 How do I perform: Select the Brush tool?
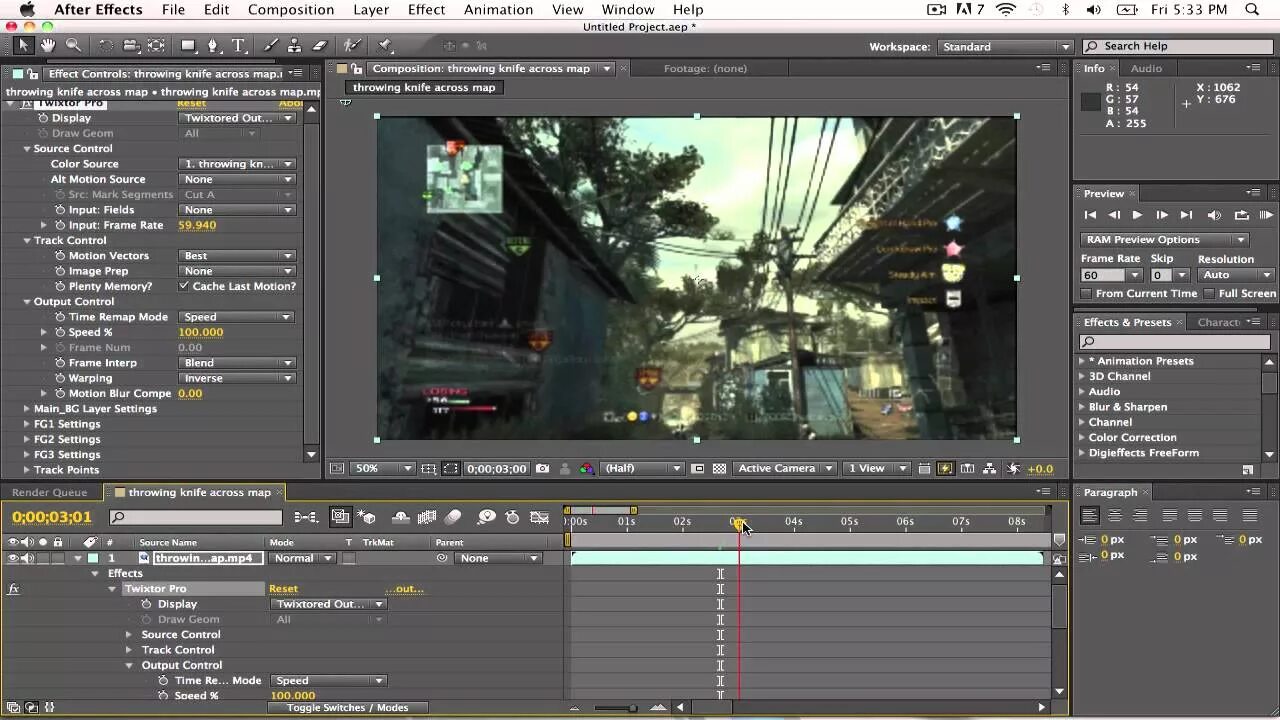(x=271, y=46)
